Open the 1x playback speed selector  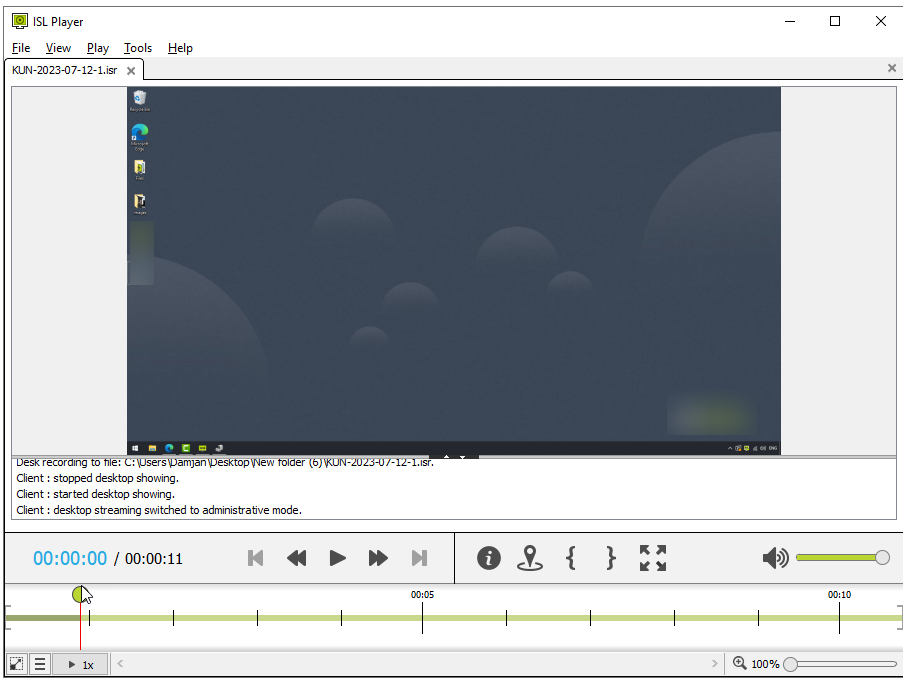coord(80,664)
